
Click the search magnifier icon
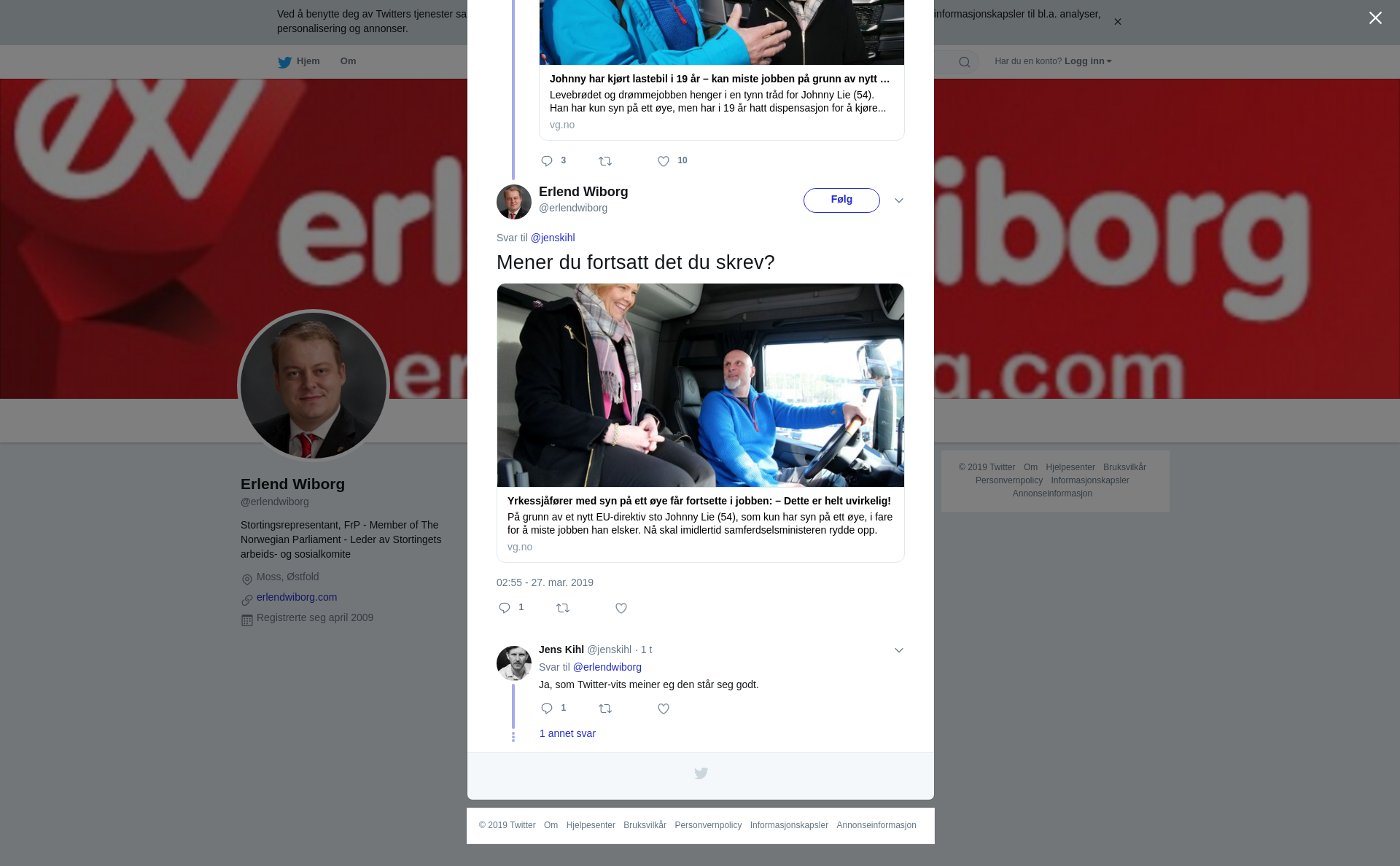pos(965,62)
